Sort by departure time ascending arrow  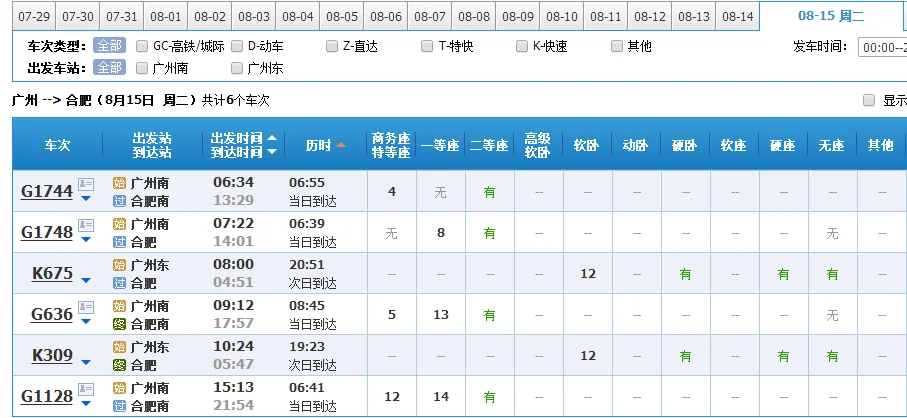(x=271, y=138)
